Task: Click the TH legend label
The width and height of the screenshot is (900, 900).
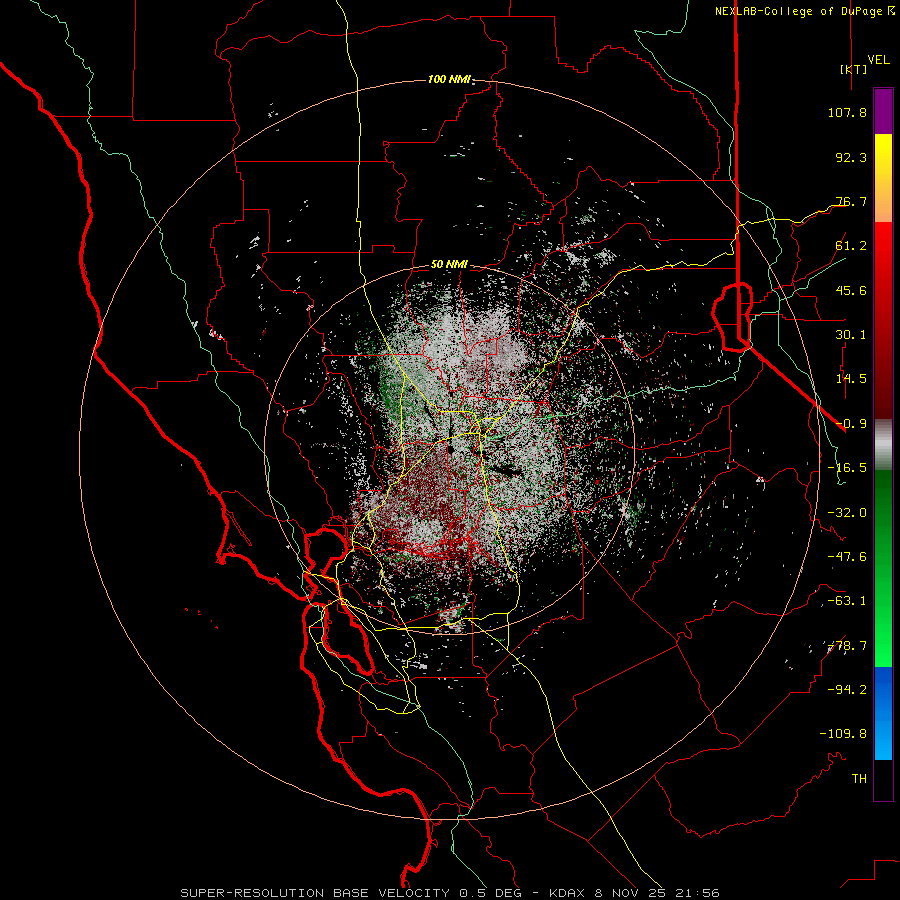Action: (859, 779)
